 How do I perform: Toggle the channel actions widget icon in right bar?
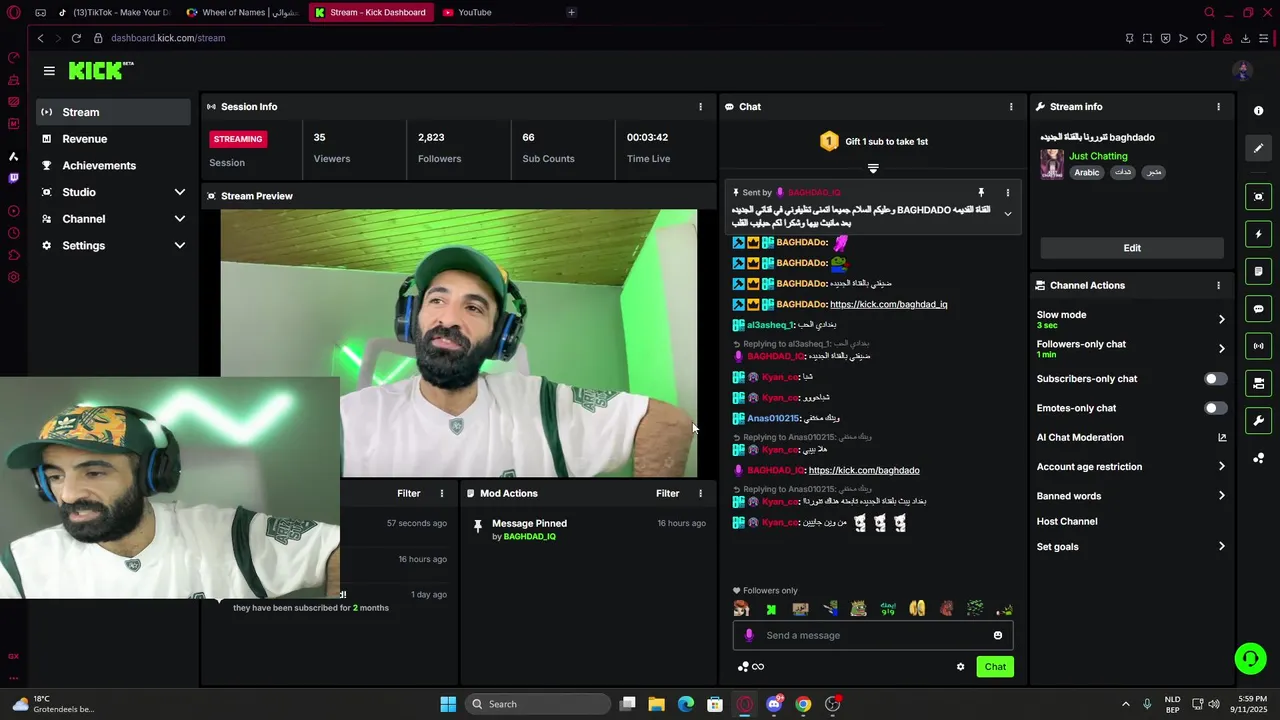1259,383
